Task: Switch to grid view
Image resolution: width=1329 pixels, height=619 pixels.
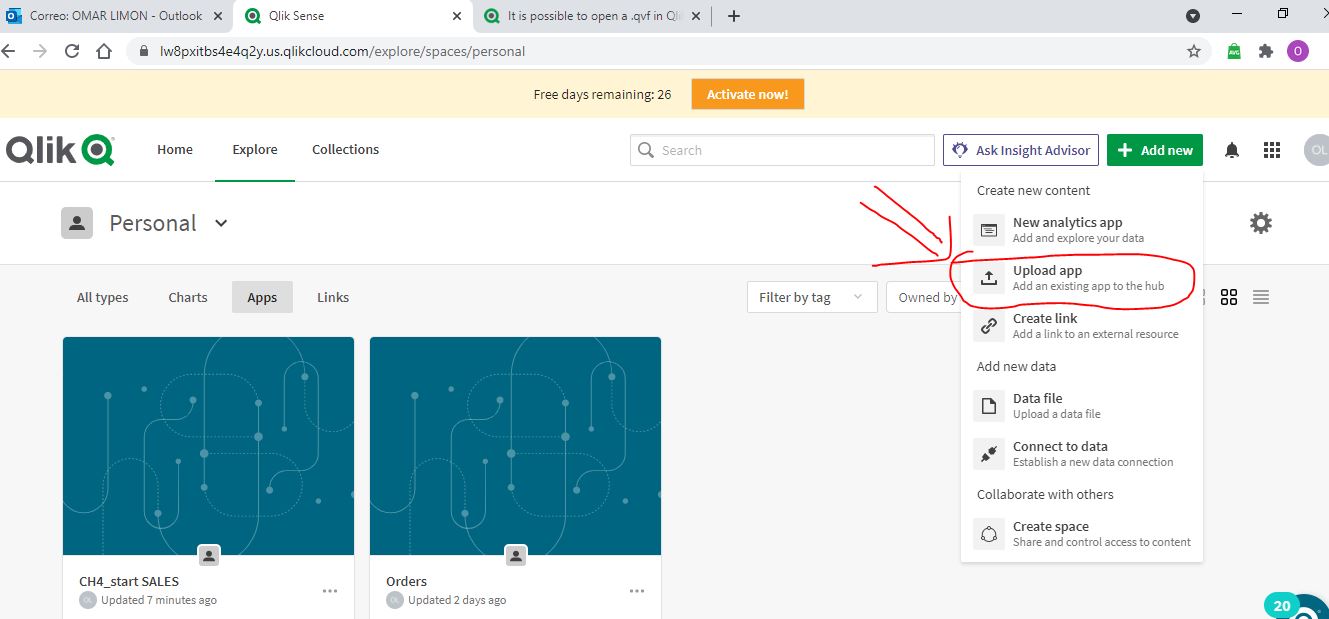Action: coord(1229,297)
